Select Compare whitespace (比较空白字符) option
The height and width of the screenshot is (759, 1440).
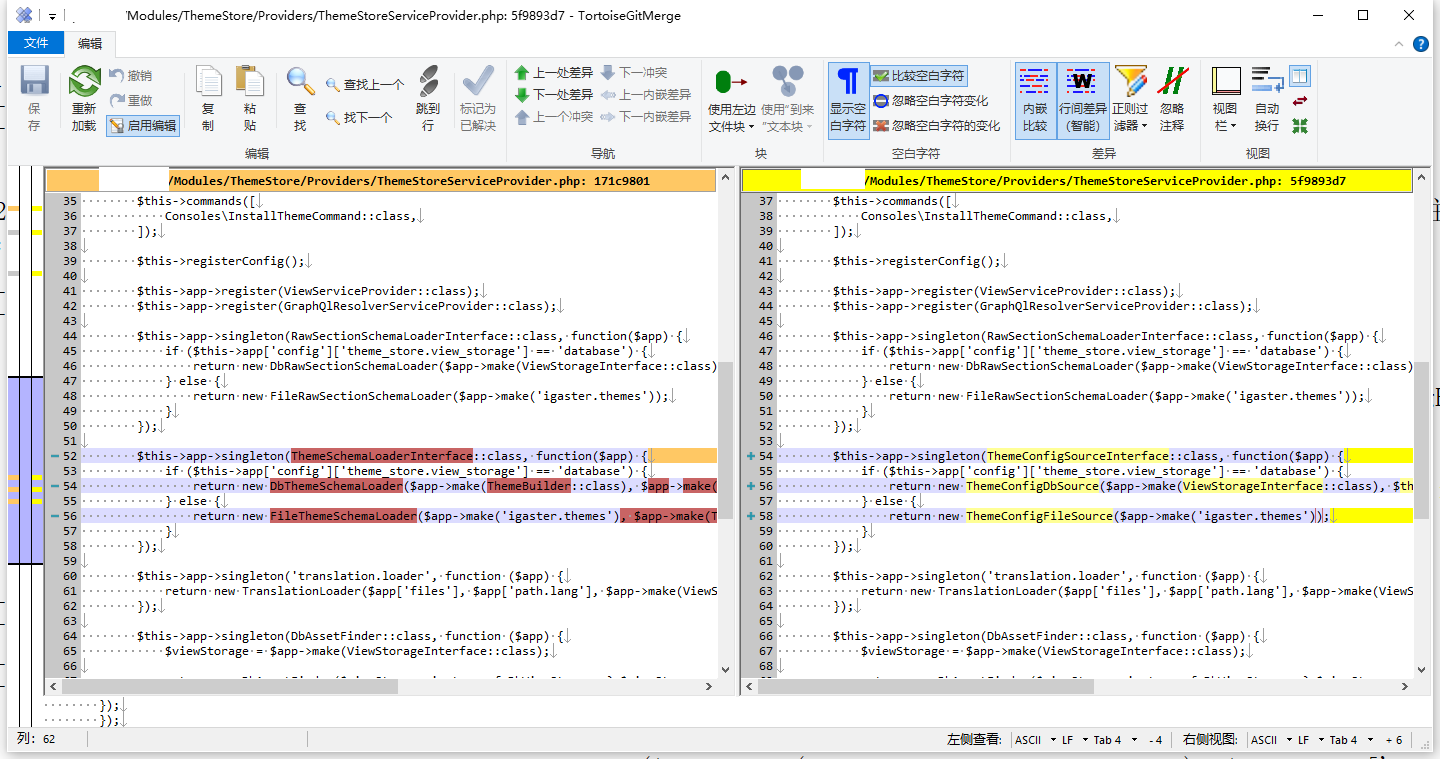(919, 76)
